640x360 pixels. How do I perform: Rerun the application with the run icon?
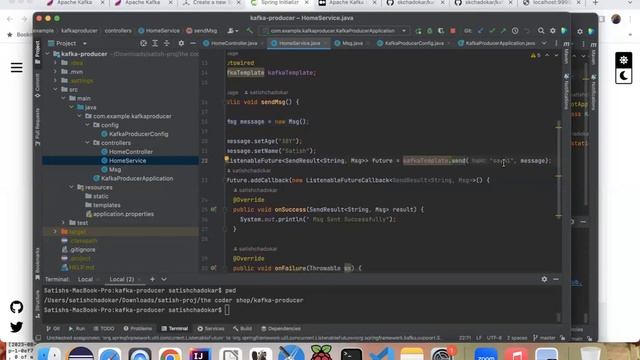click(418, 31)
